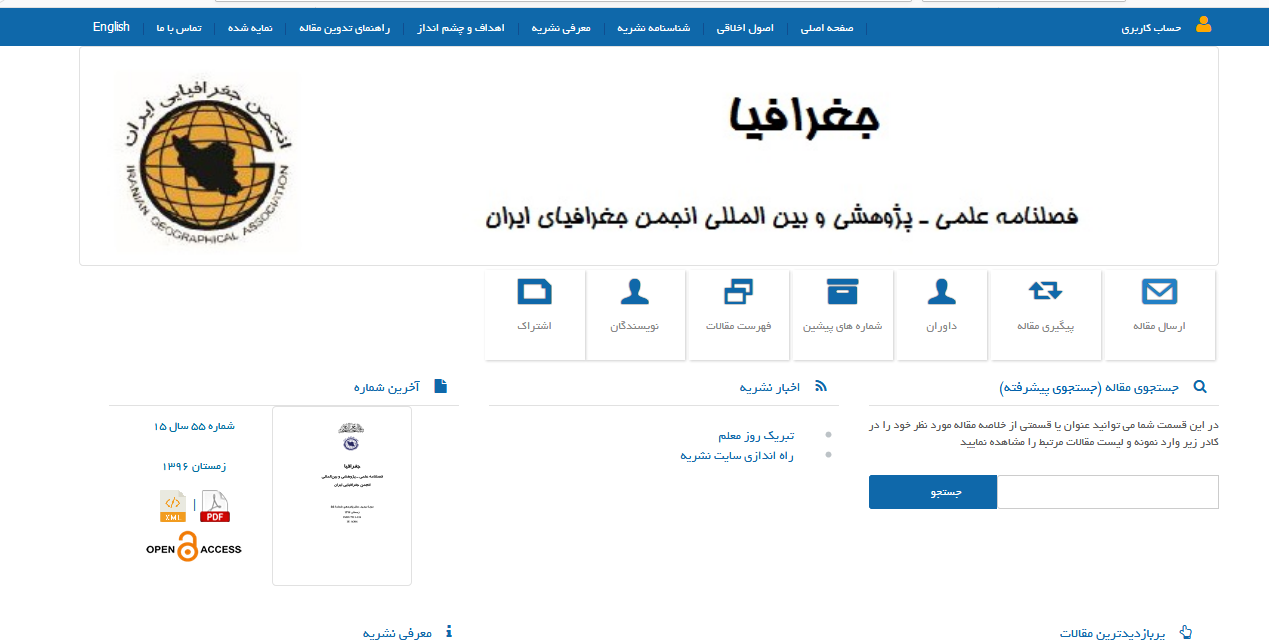This screenshot has height=641, width=1269.
Task: Open the ارسال مقاله envelope icon
Action: pyautogui.click(x=1159, y=292)
